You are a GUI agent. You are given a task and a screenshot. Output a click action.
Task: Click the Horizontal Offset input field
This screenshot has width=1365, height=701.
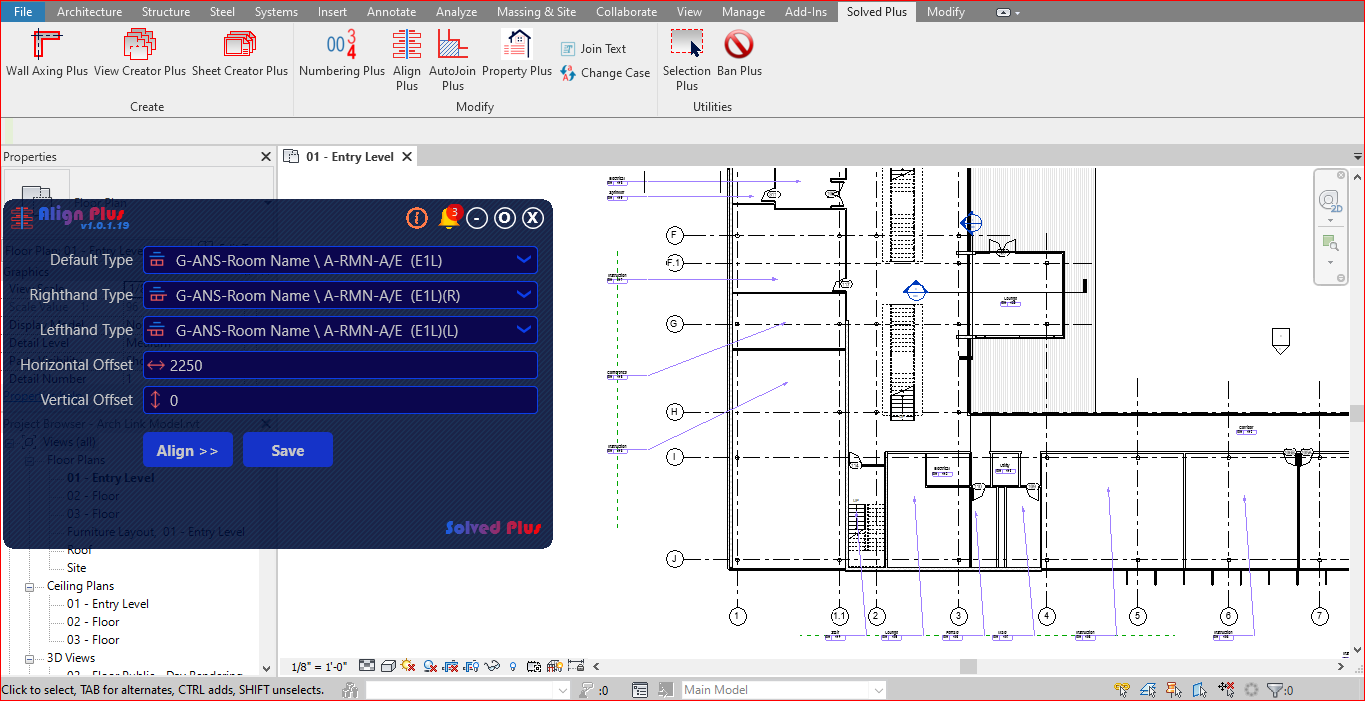coord(350,365)
